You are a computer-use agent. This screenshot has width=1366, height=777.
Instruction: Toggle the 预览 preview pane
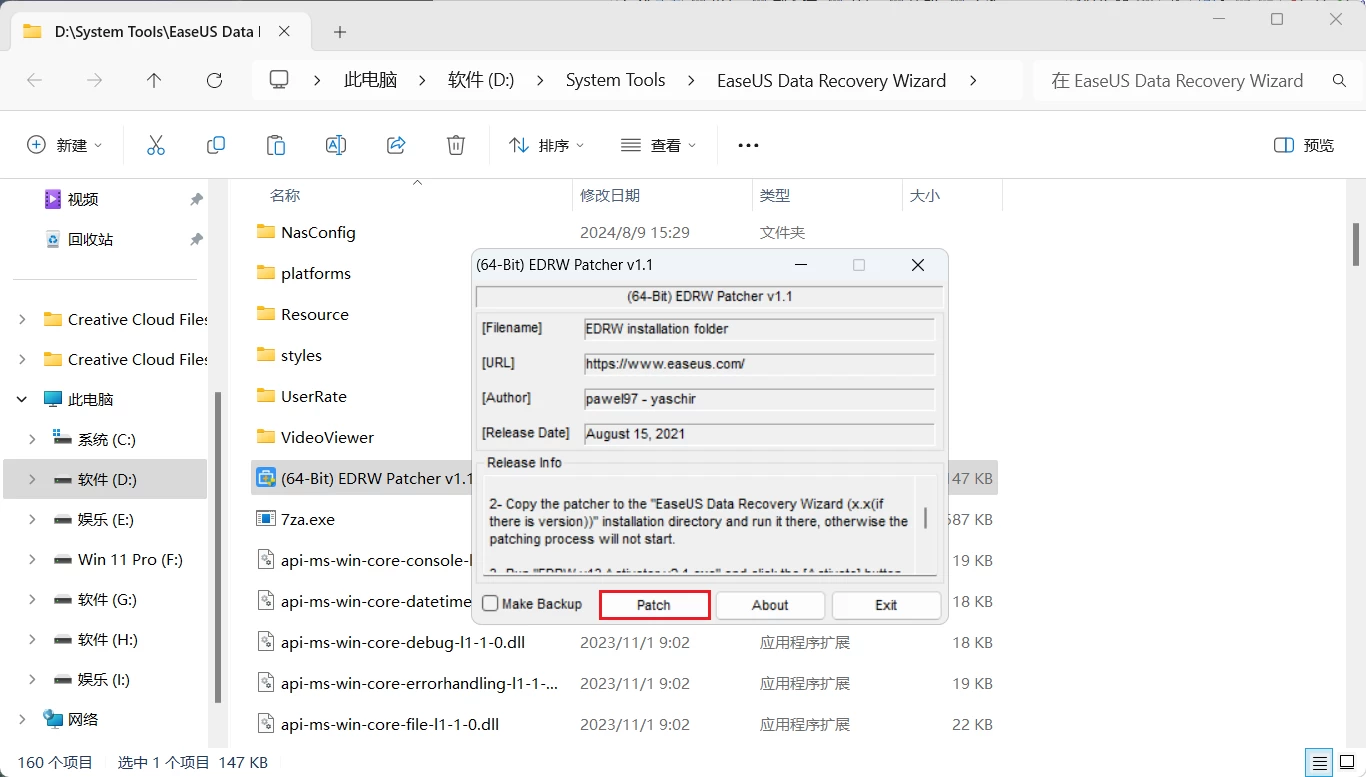[1304, 145]
